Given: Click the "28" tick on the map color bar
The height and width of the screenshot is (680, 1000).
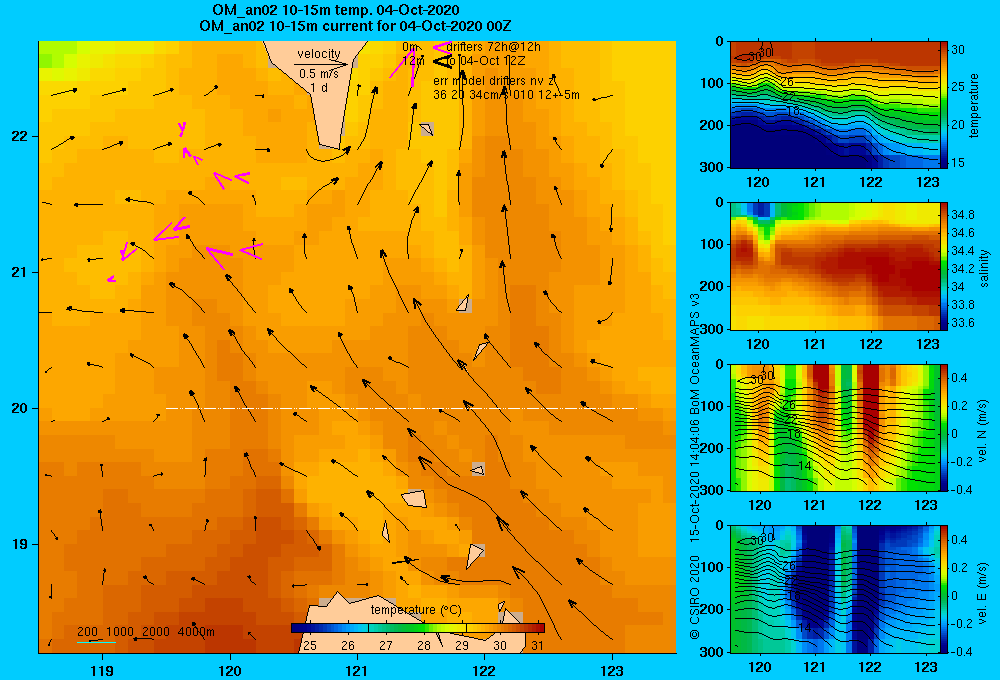Looking at the screenshot, I should point(424,646).
